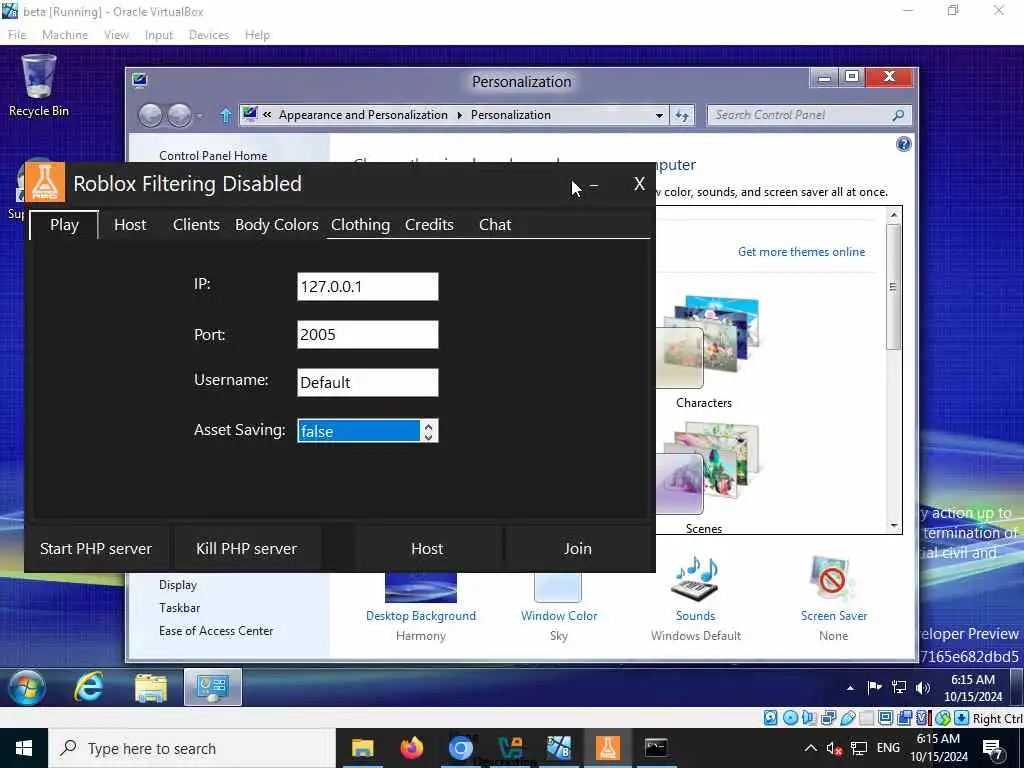Refresh the Control Panel address bar

(x=682, y=116)
